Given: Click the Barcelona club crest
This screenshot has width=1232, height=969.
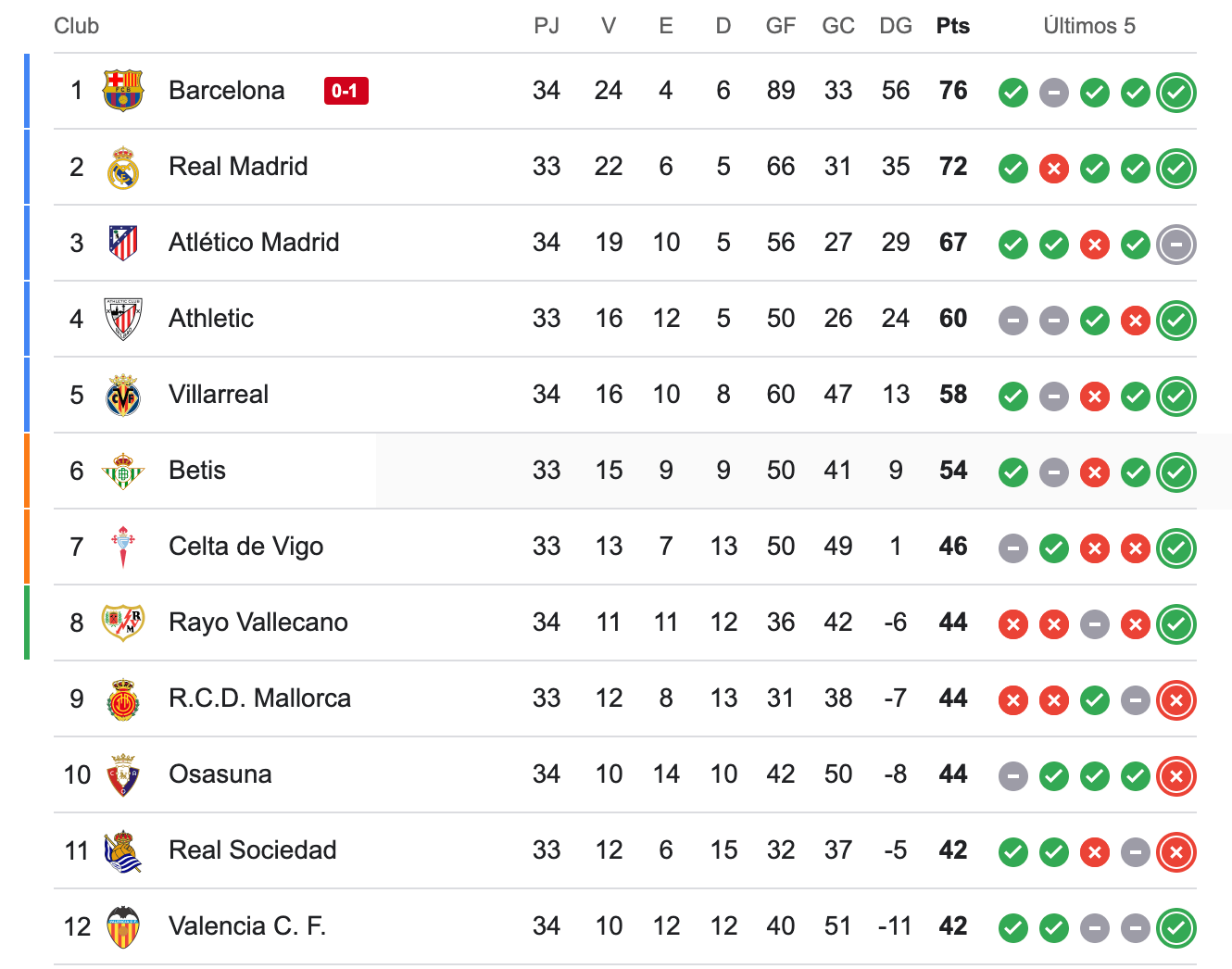Looking at the screenshot, I should [123, 91].
